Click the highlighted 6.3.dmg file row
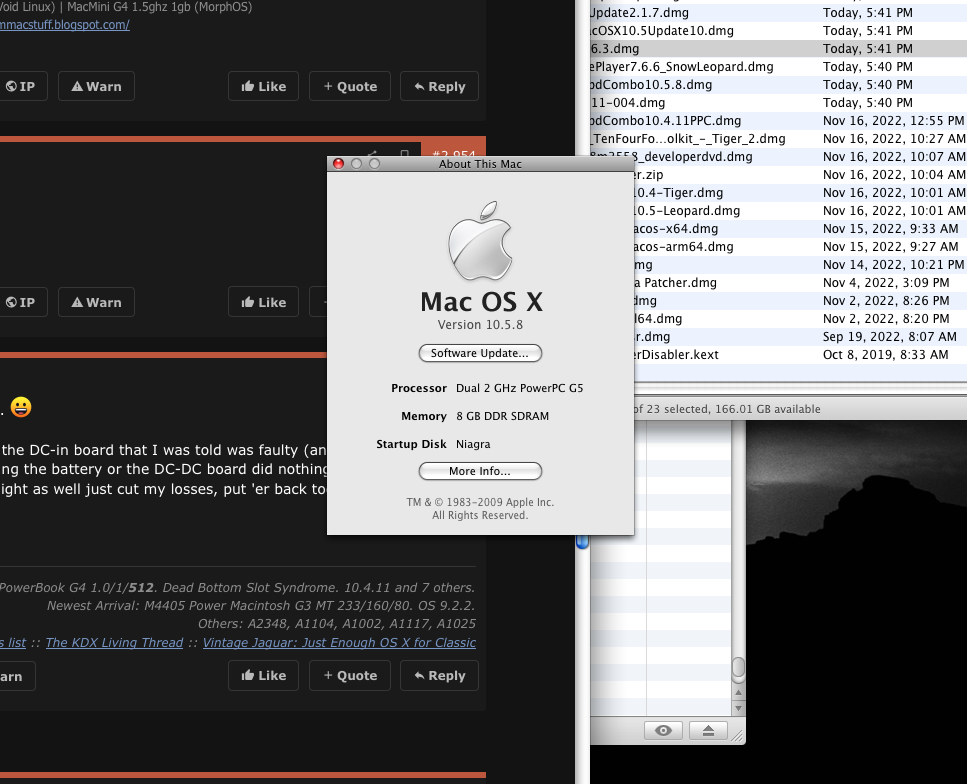This screenshot has height=784, width=967. coord(778,49)
